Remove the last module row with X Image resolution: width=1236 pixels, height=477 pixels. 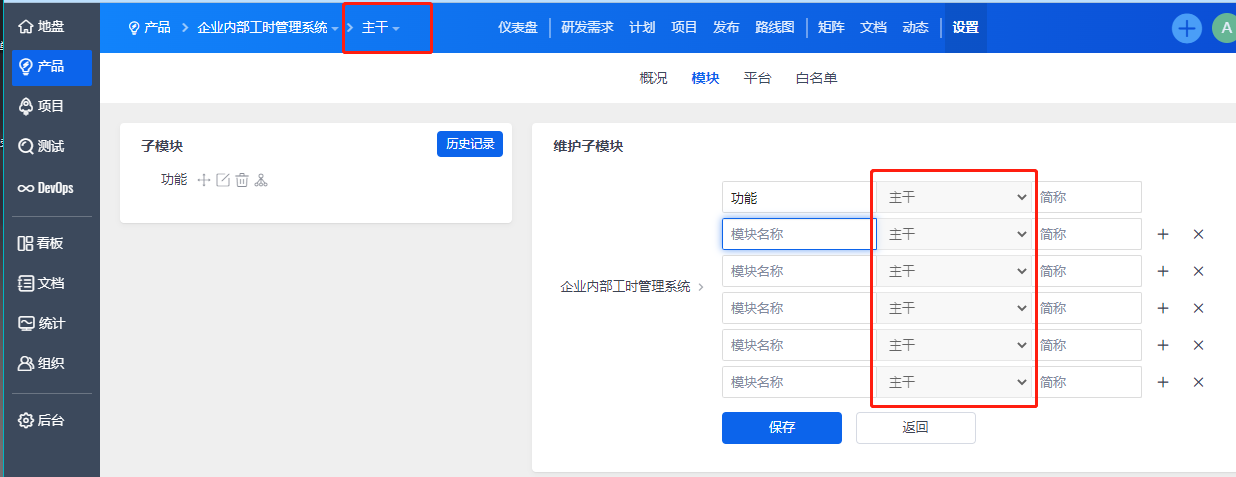[x=1198, y=382]
